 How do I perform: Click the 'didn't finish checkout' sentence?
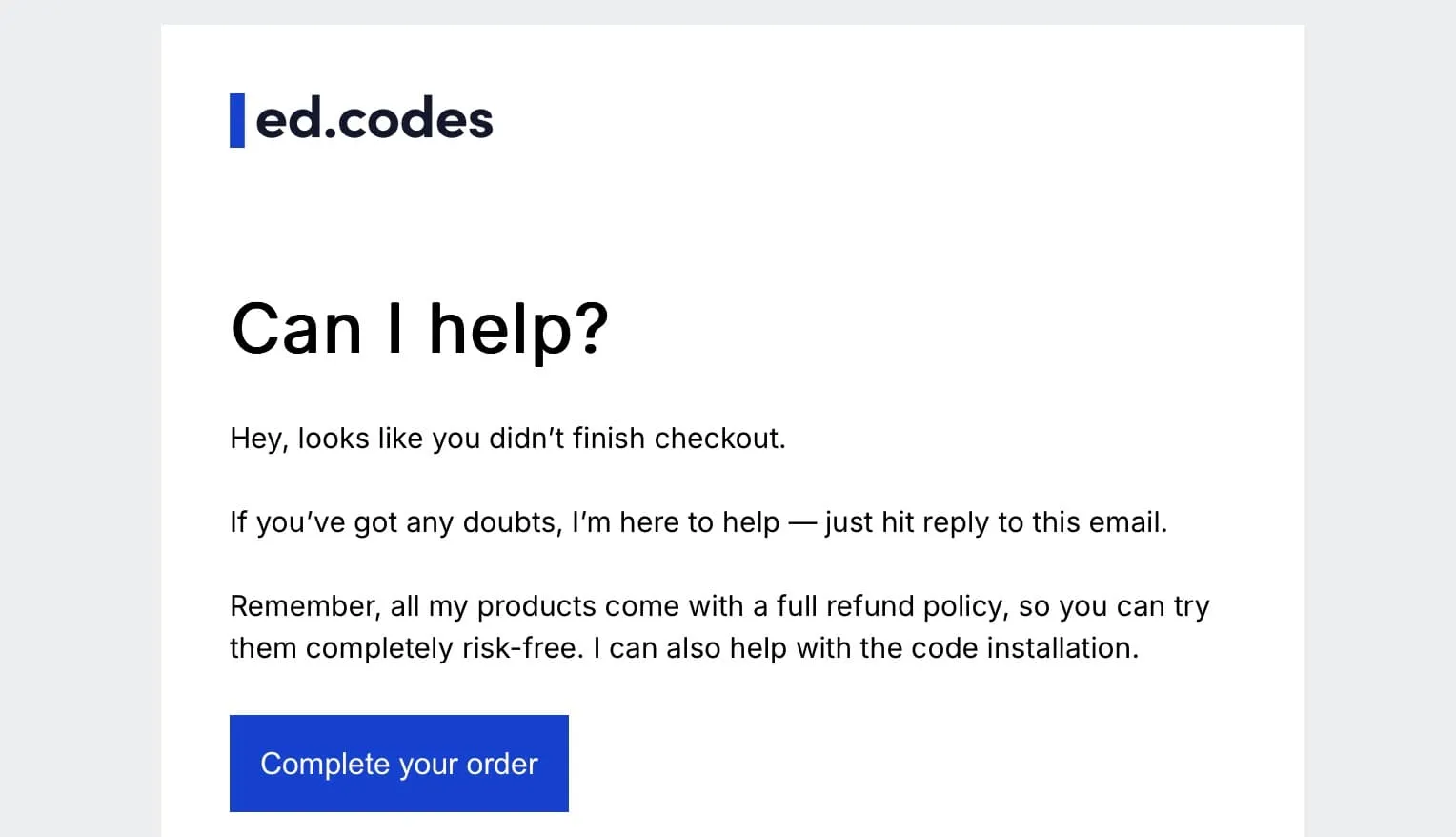(507, 439)
